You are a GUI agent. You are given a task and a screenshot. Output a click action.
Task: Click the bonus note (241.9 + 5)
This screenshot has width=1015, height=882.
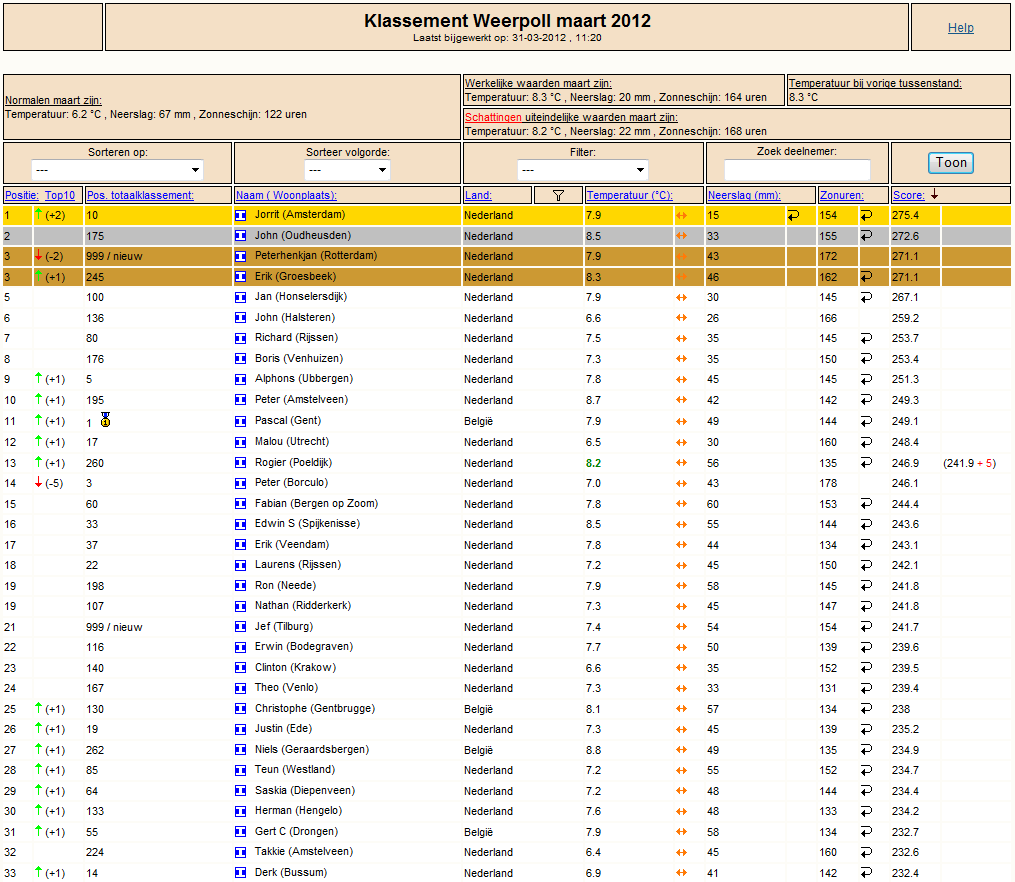(x=970, y=463)
